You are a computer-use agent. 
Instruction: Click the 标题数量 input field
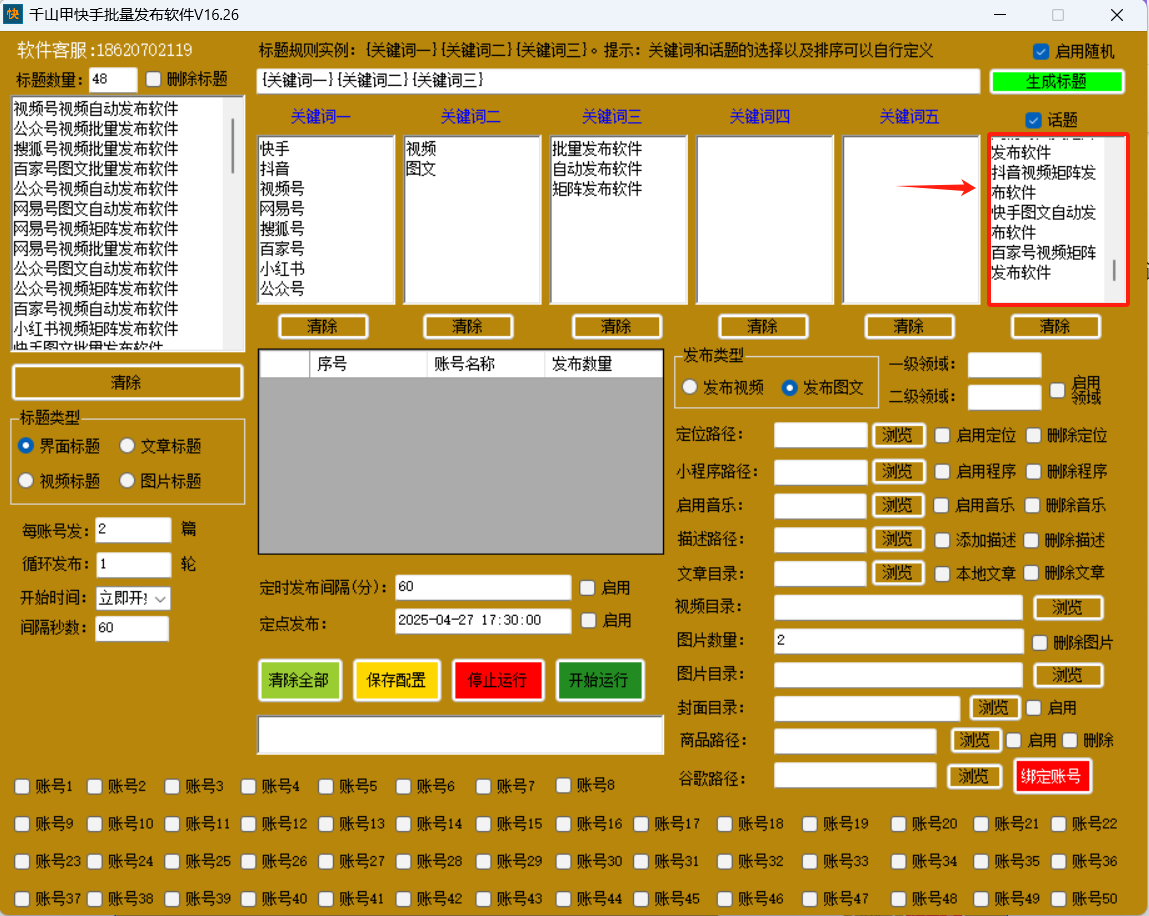click(112, 80)
